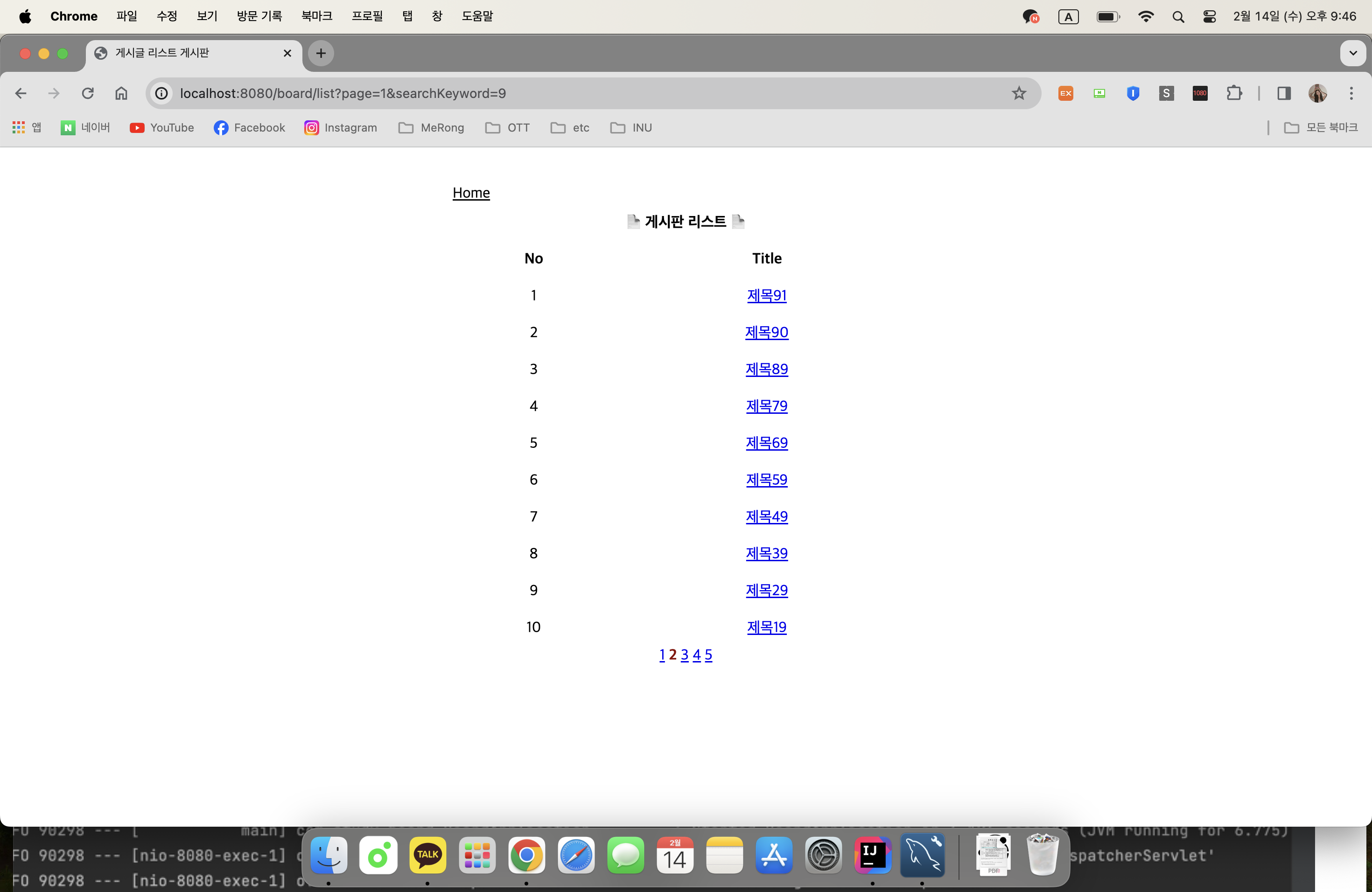Go to pagination page 3

tap(684, 655)
